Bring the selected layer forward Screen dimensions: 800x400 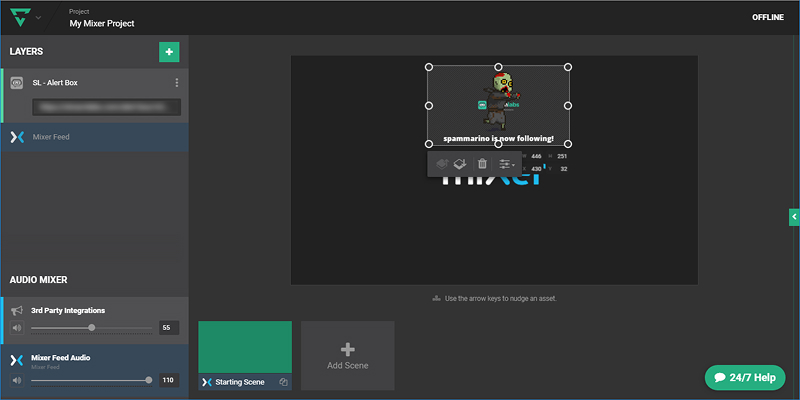pos(442,164)
